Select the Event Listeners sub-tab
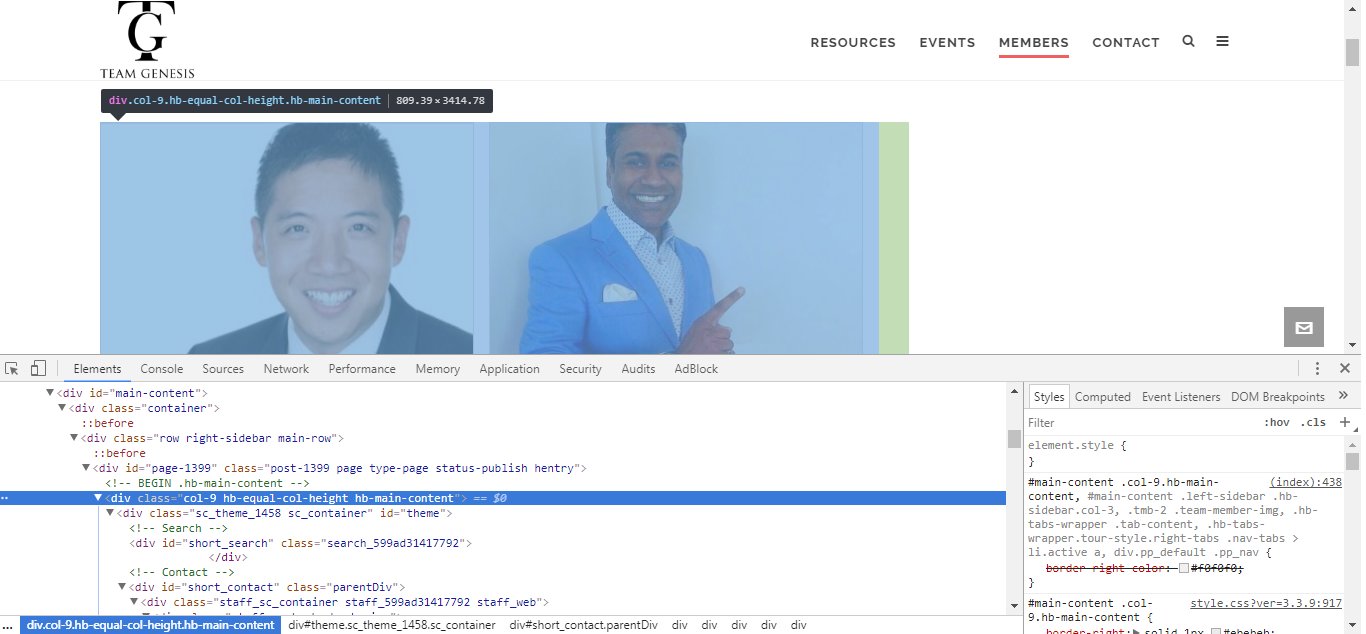This screenshot has width=1366, height=634. click(x=1181, y=397)
